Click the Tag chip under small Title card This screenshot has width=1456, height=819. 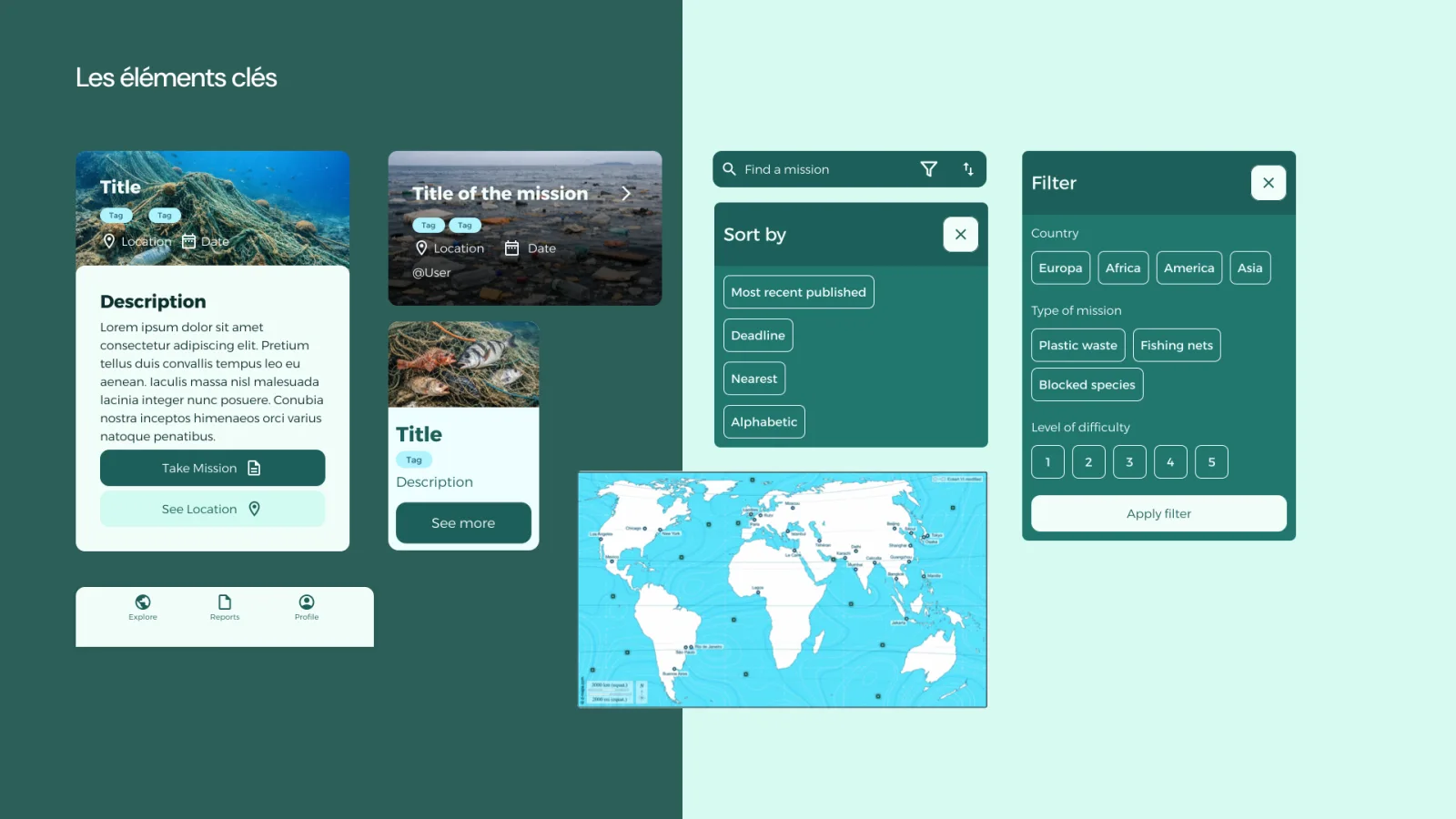414,460
